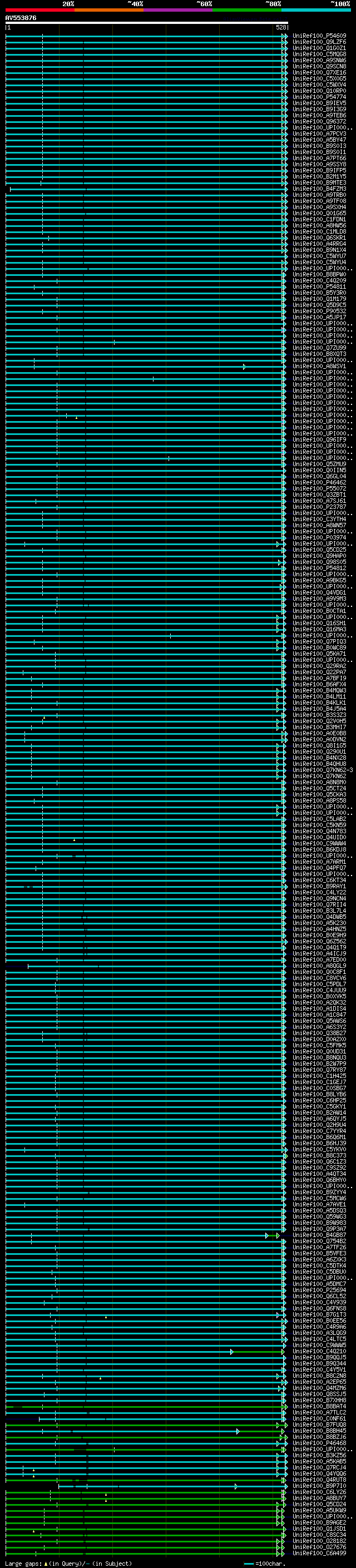
Task: Click the purple ~60% identity legend segment
Action: [x=179, y=10]
